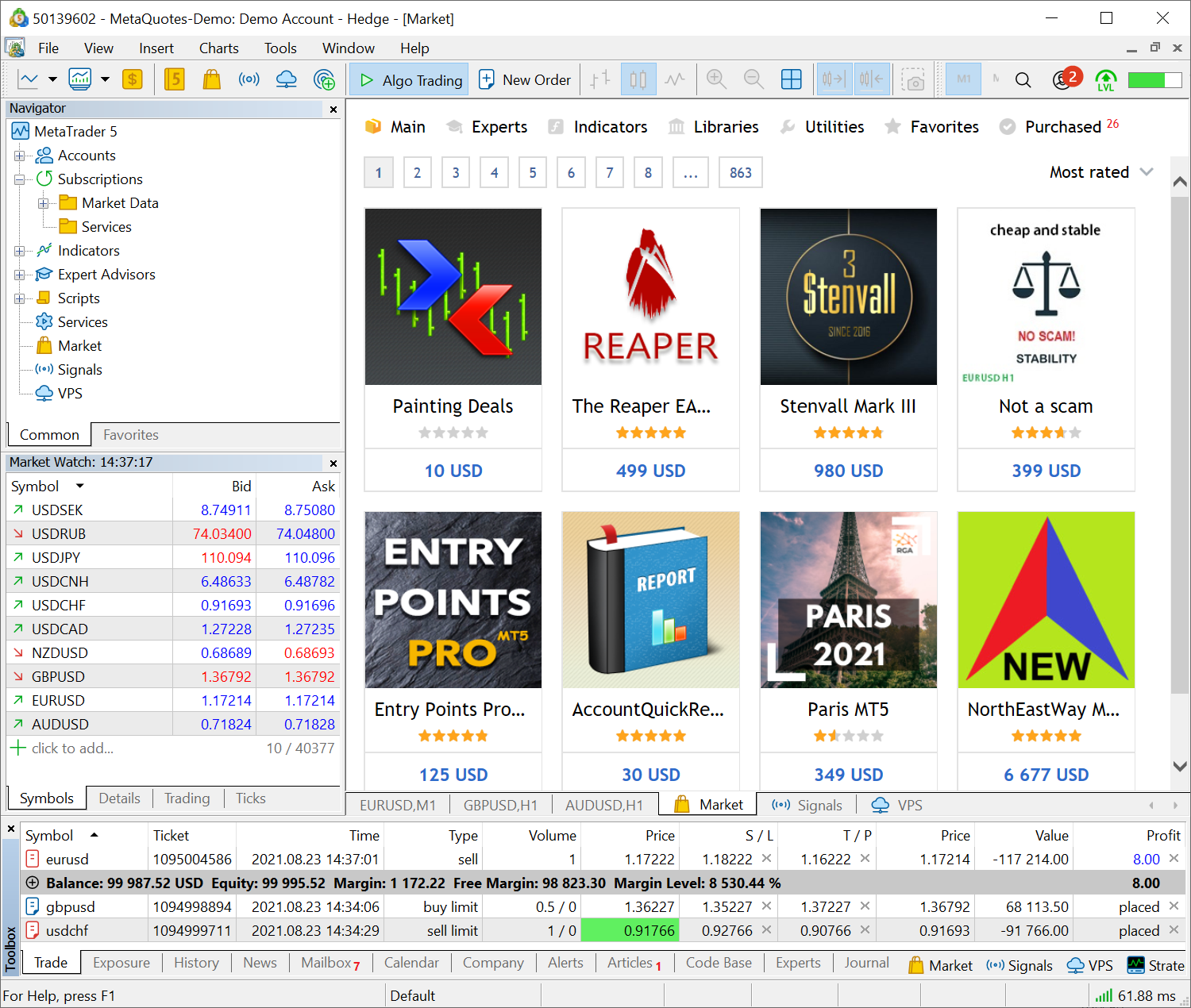Open the notifications bell icon

click(x=1064, y=79)
